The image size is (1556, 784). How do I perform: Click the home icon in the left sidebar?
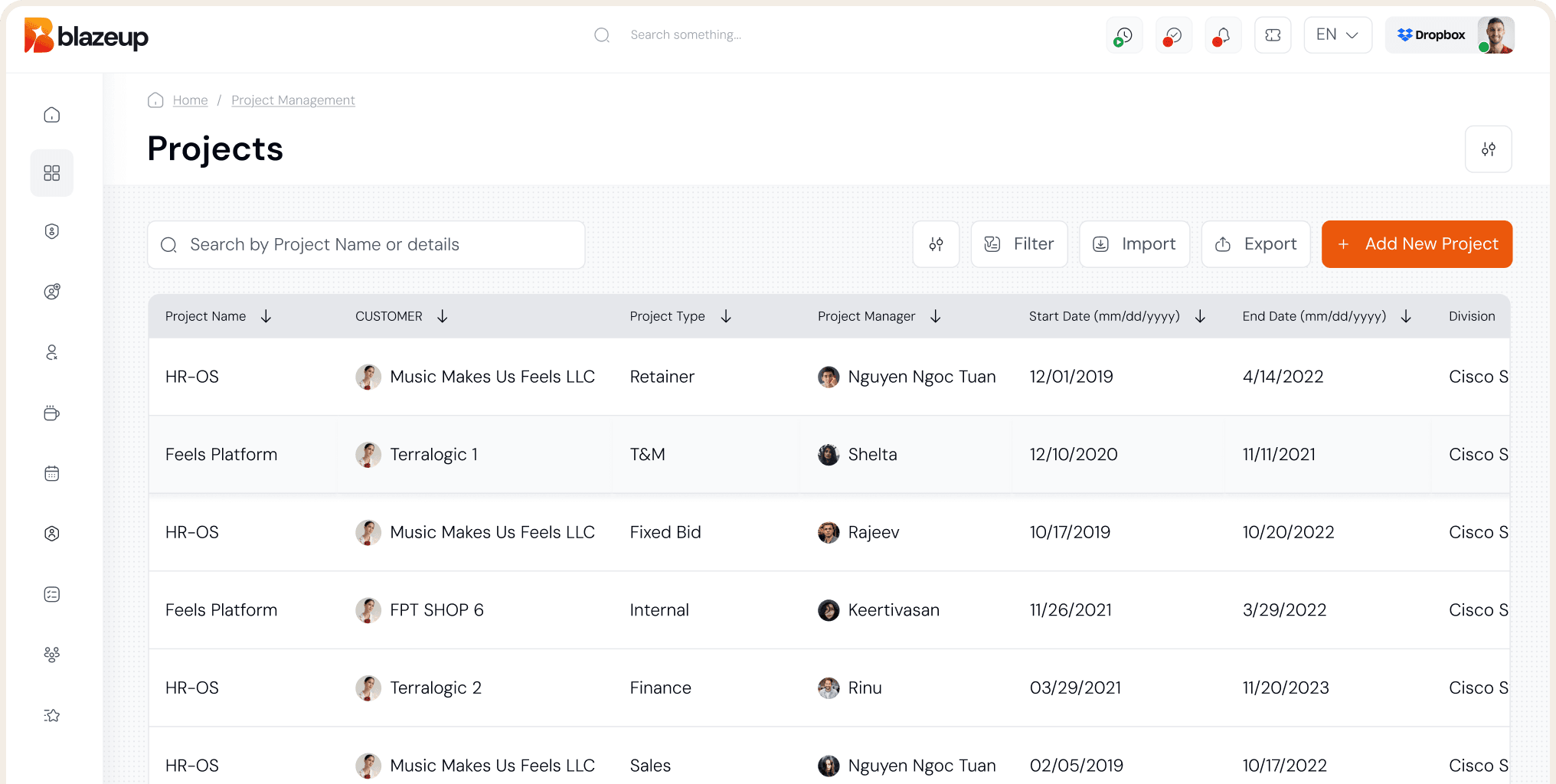(52, 115)
